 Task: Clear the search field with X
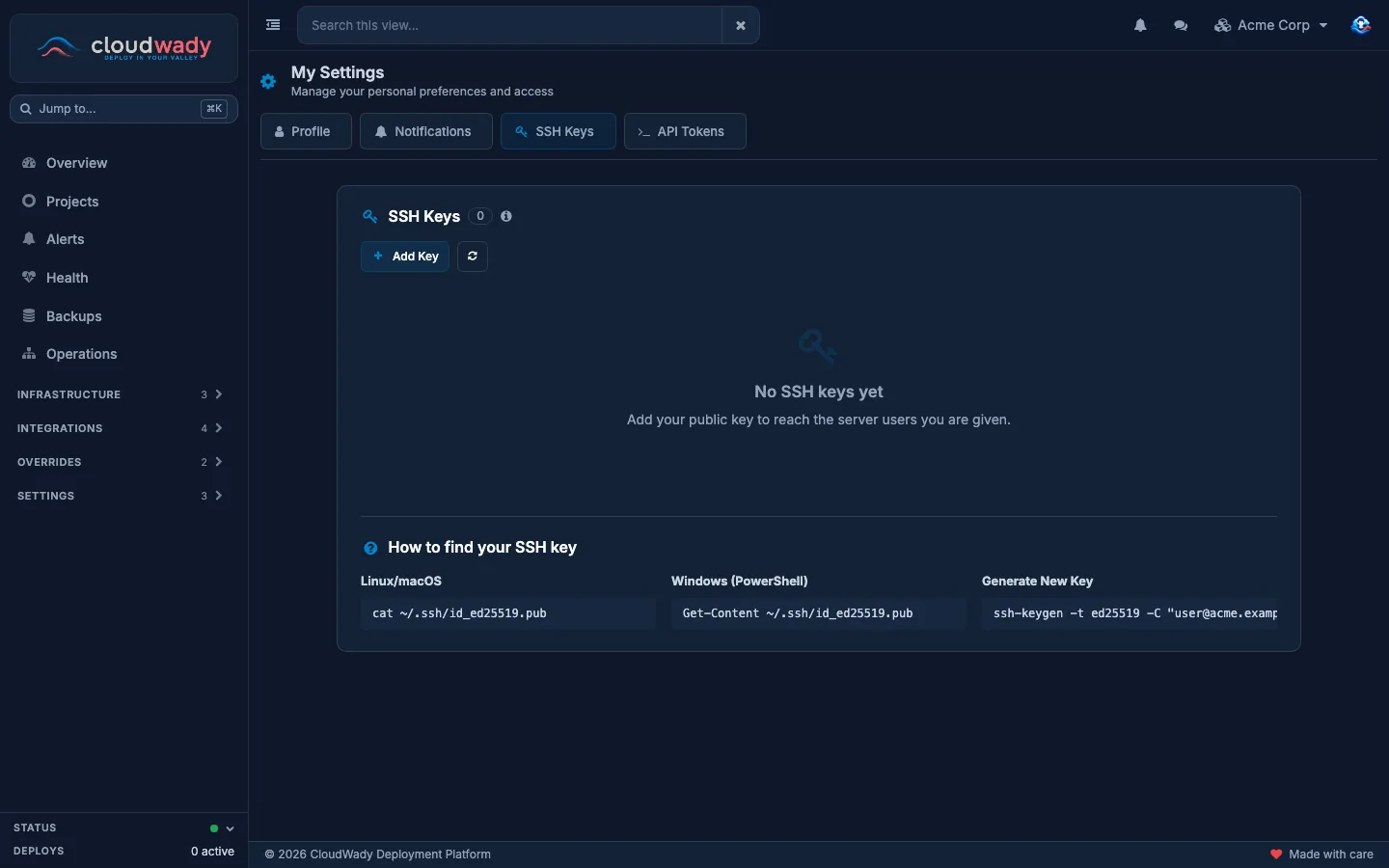tap(741, 25)
